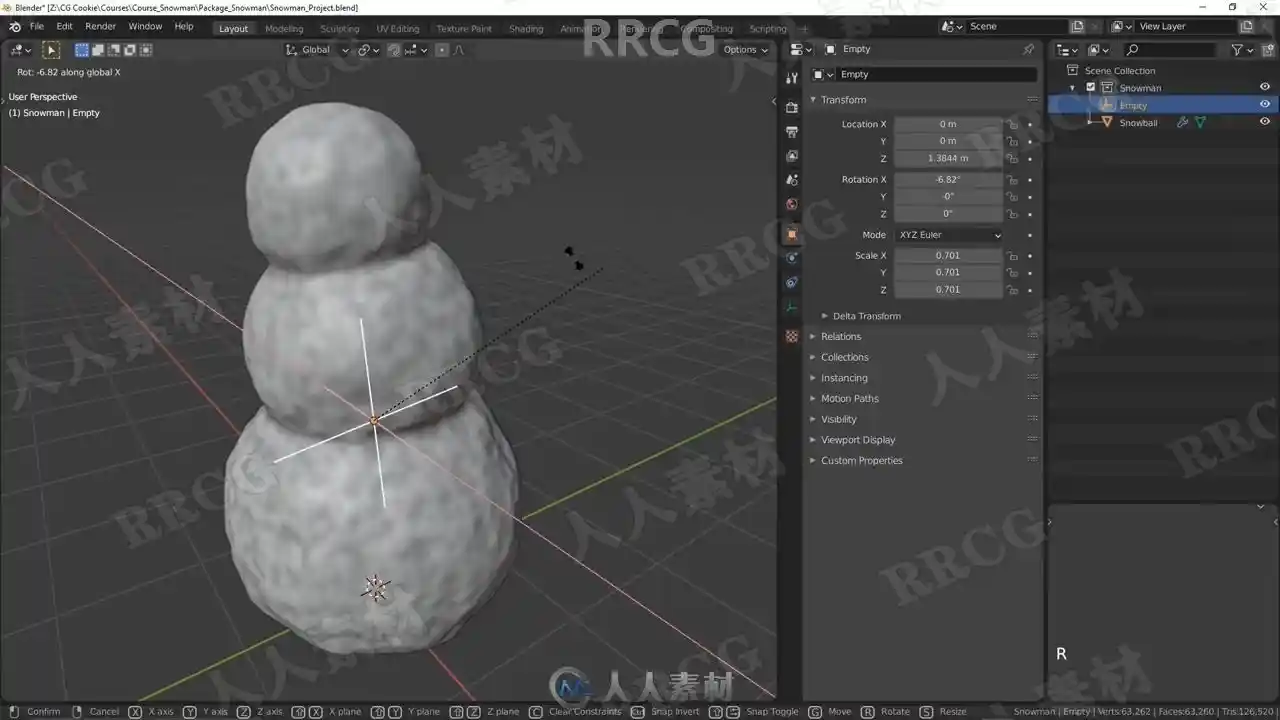Switch to the Shading workspace tab
Screen dimensions: 1280x720
pos(526,28)
